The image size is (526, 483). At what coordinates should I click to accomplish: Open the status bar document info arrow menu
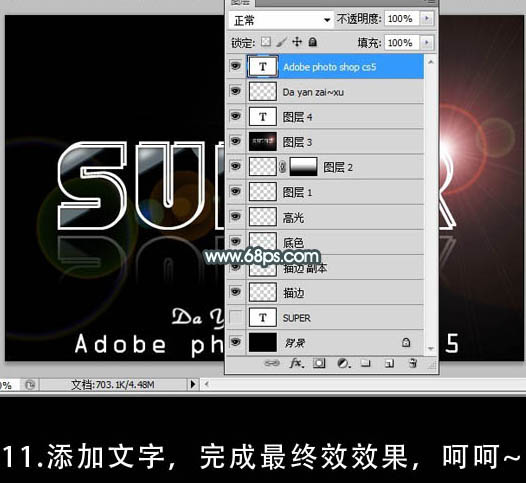193,384
